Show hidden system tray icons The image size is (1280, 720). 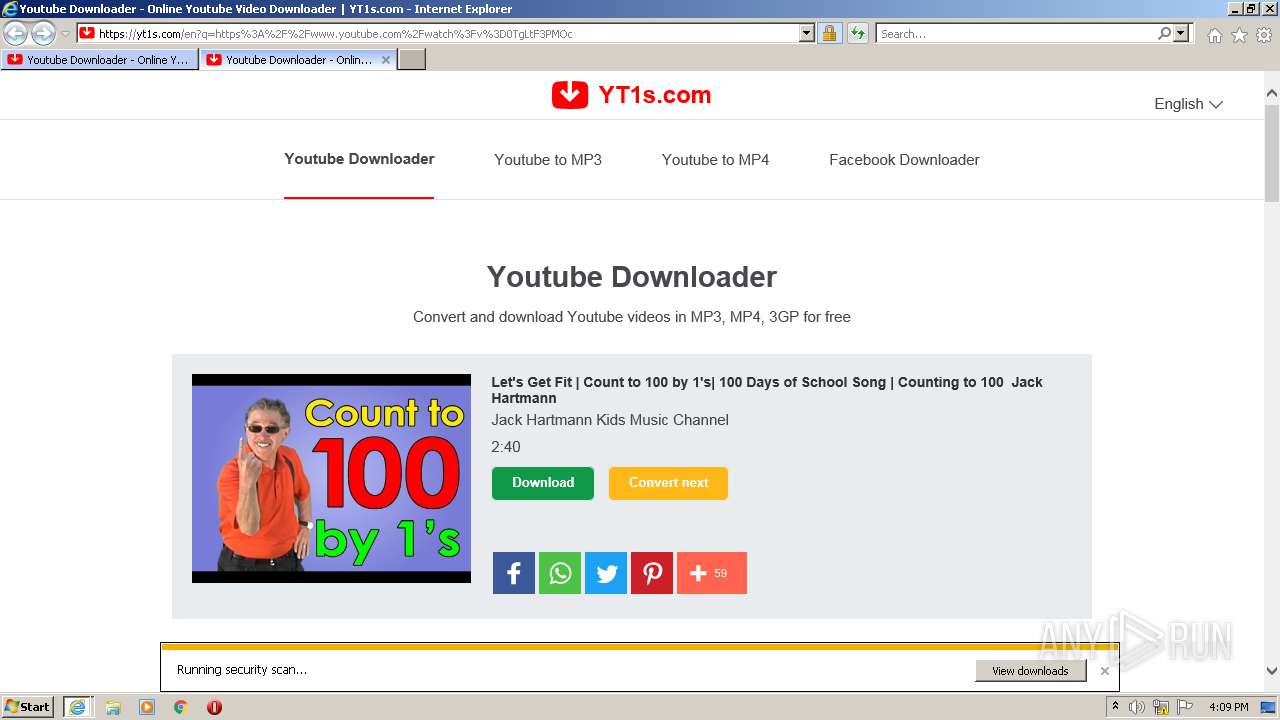click(1115, 707)
